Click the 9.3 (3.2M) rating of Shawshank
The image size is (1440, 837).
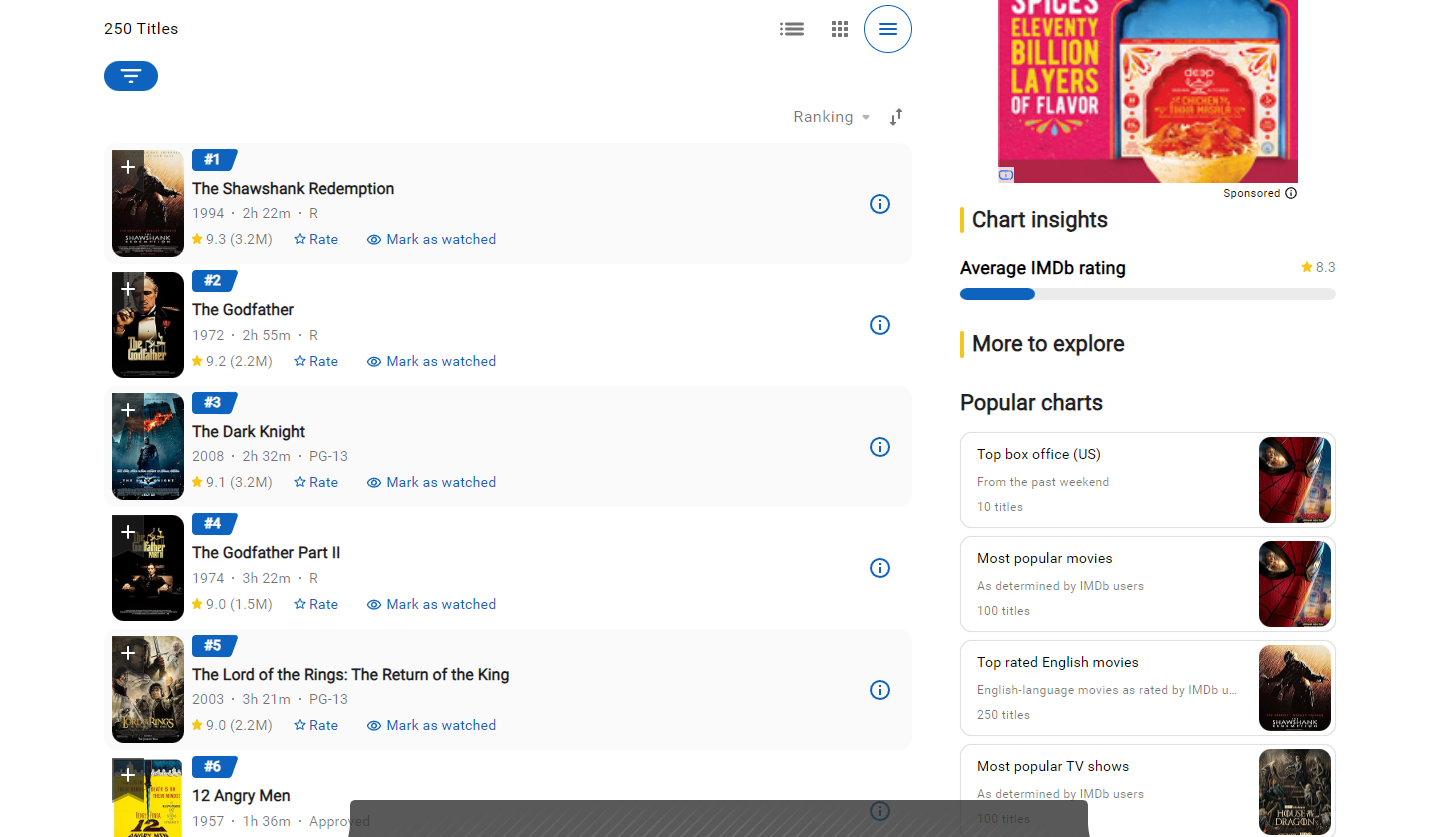click(x=232, y=240)
